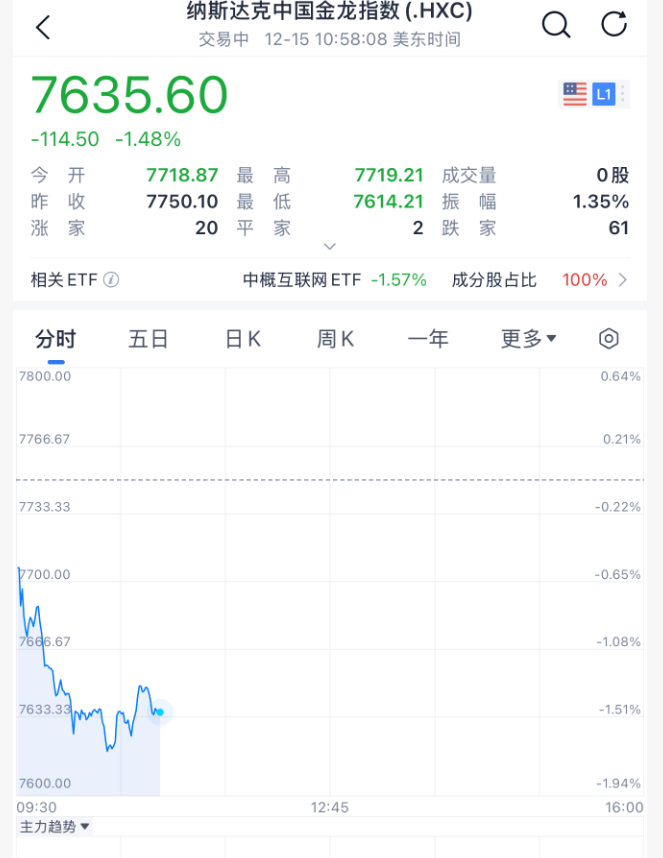Open the 更多 chart type dropdown
The image size is (663, 858).
[x=528, y=339]
